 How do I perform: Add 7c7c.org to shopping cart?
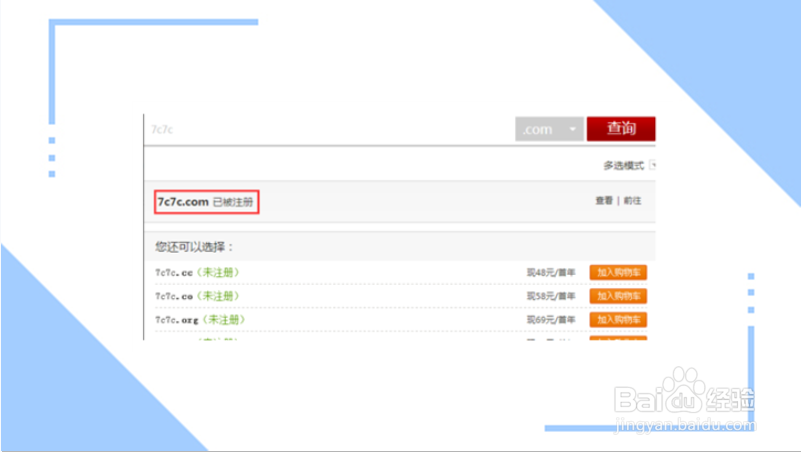618,319
